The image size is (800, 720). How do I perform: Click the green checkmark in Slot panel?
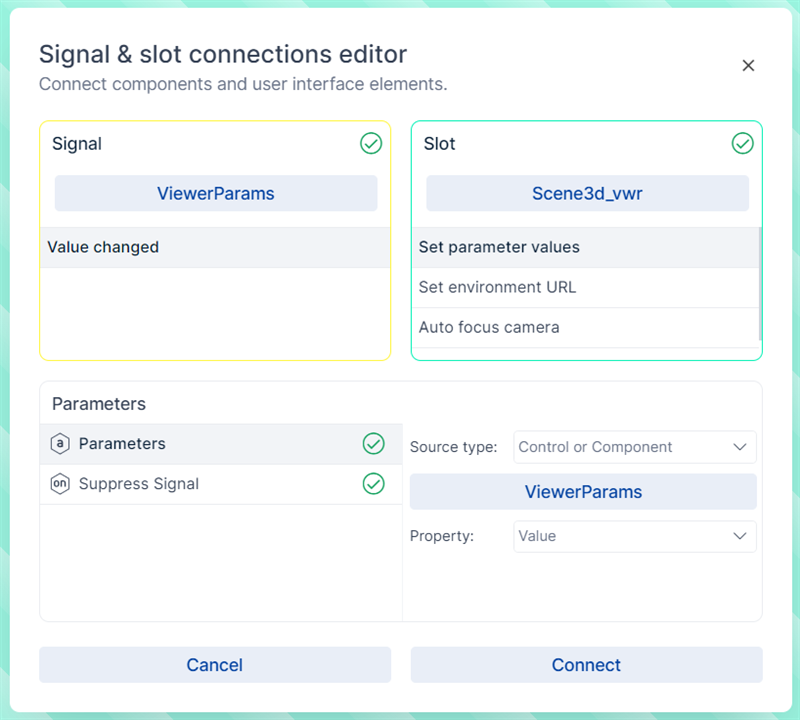(x=742, y=144)
